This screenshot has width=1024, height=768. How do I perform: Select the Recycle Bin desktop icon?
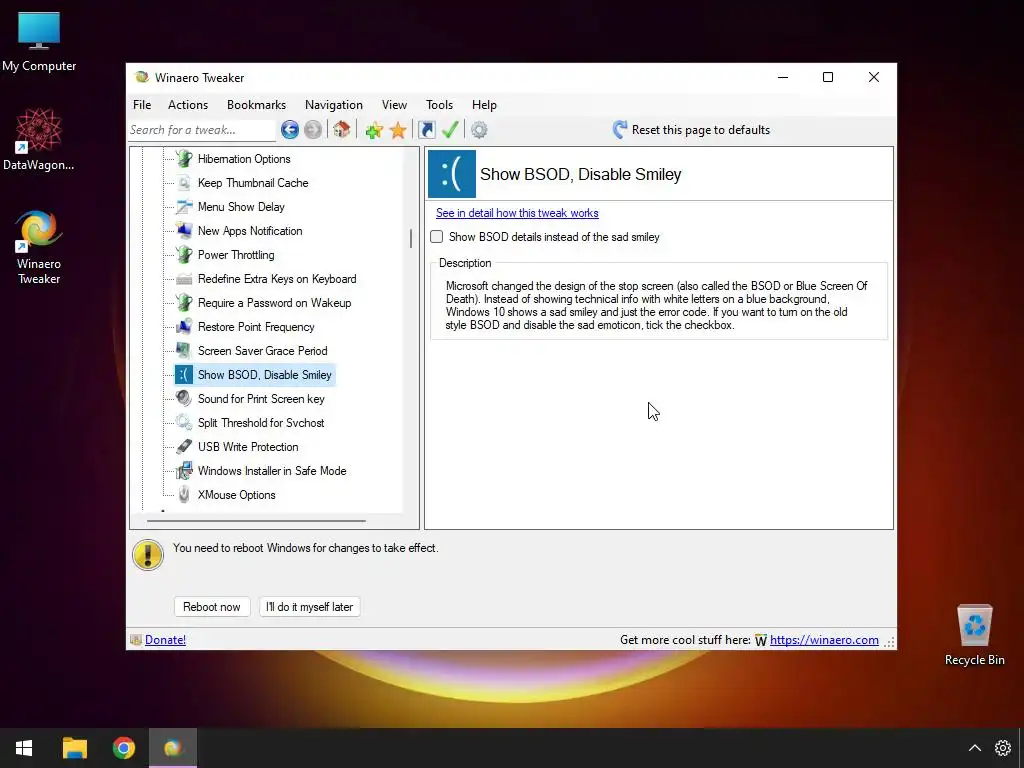974,634
